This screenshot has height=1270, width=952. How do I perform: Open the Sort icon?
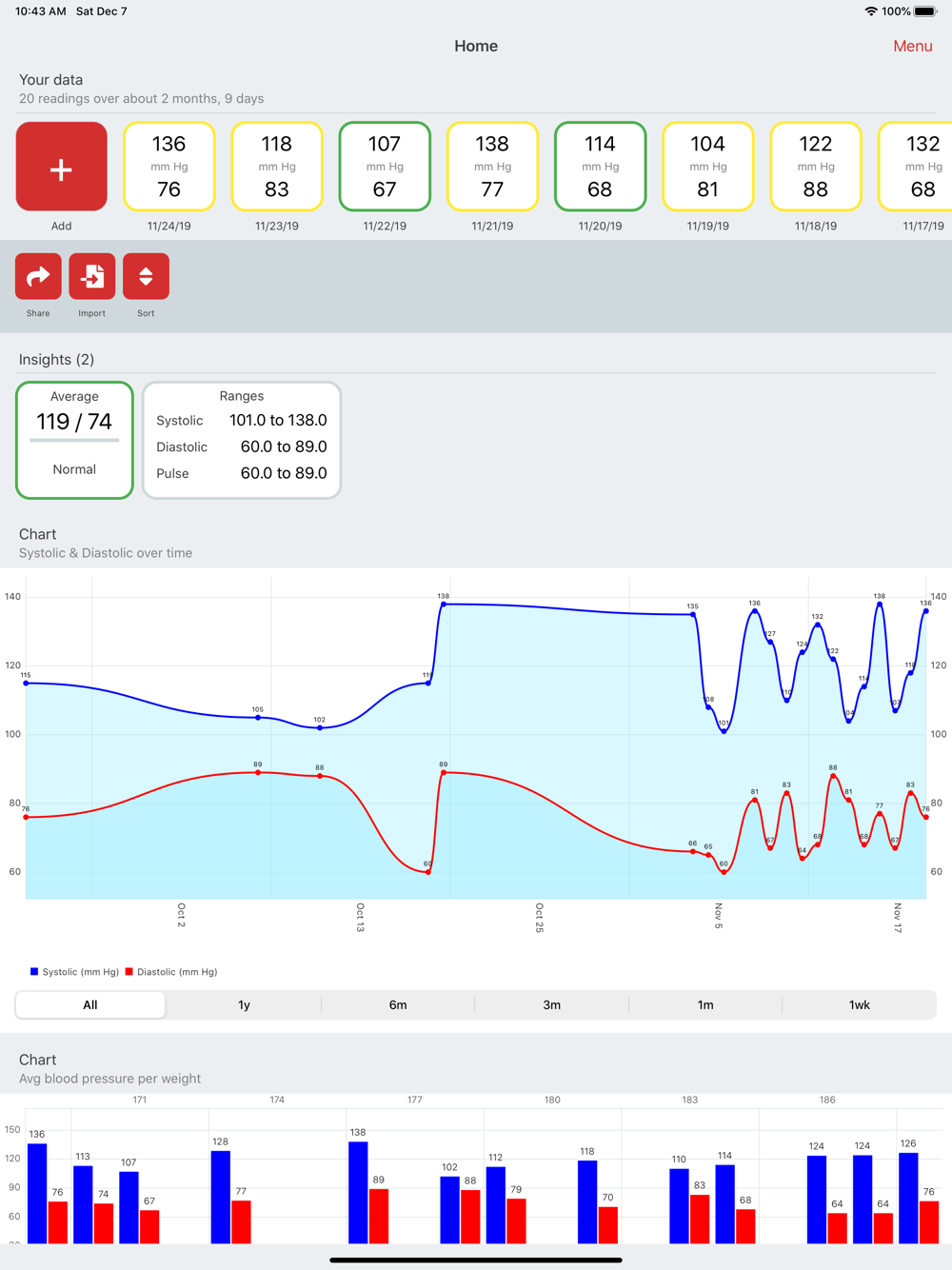pyautogui.click(x=146, y=277)
